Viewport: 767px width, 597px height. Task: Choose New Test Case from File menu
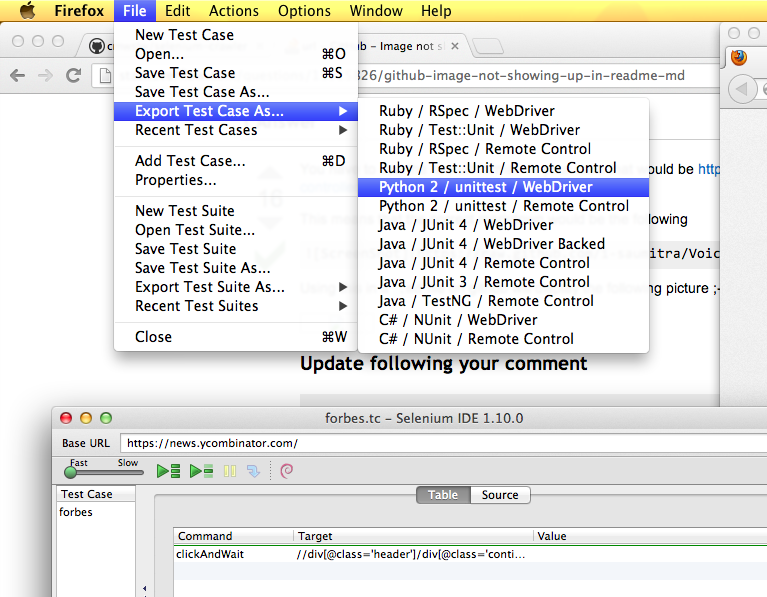coord(236,35)
